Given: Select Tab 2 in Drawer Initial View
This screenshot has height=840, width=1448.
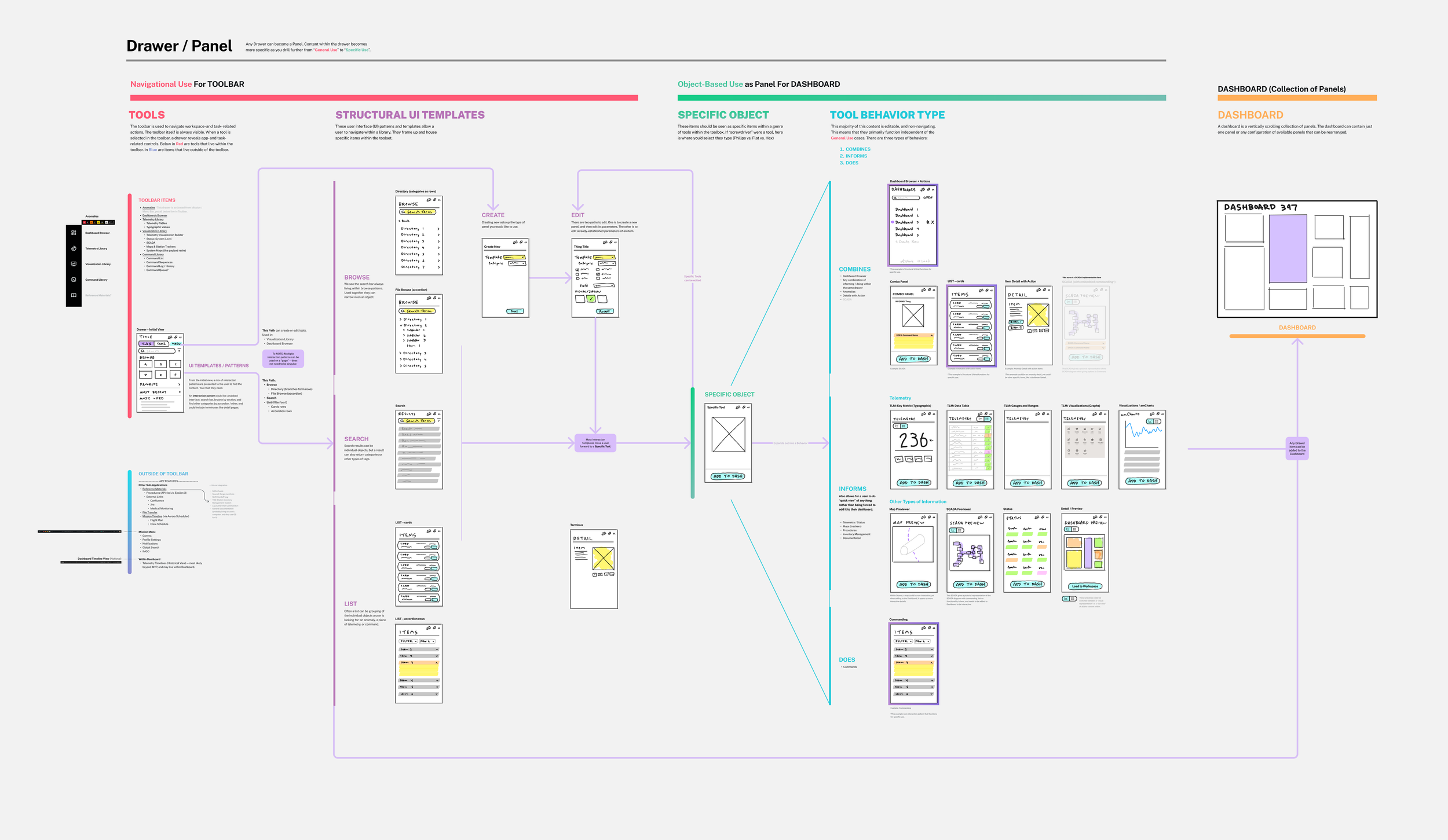Looking at the screenshot, I should [161, 344].
